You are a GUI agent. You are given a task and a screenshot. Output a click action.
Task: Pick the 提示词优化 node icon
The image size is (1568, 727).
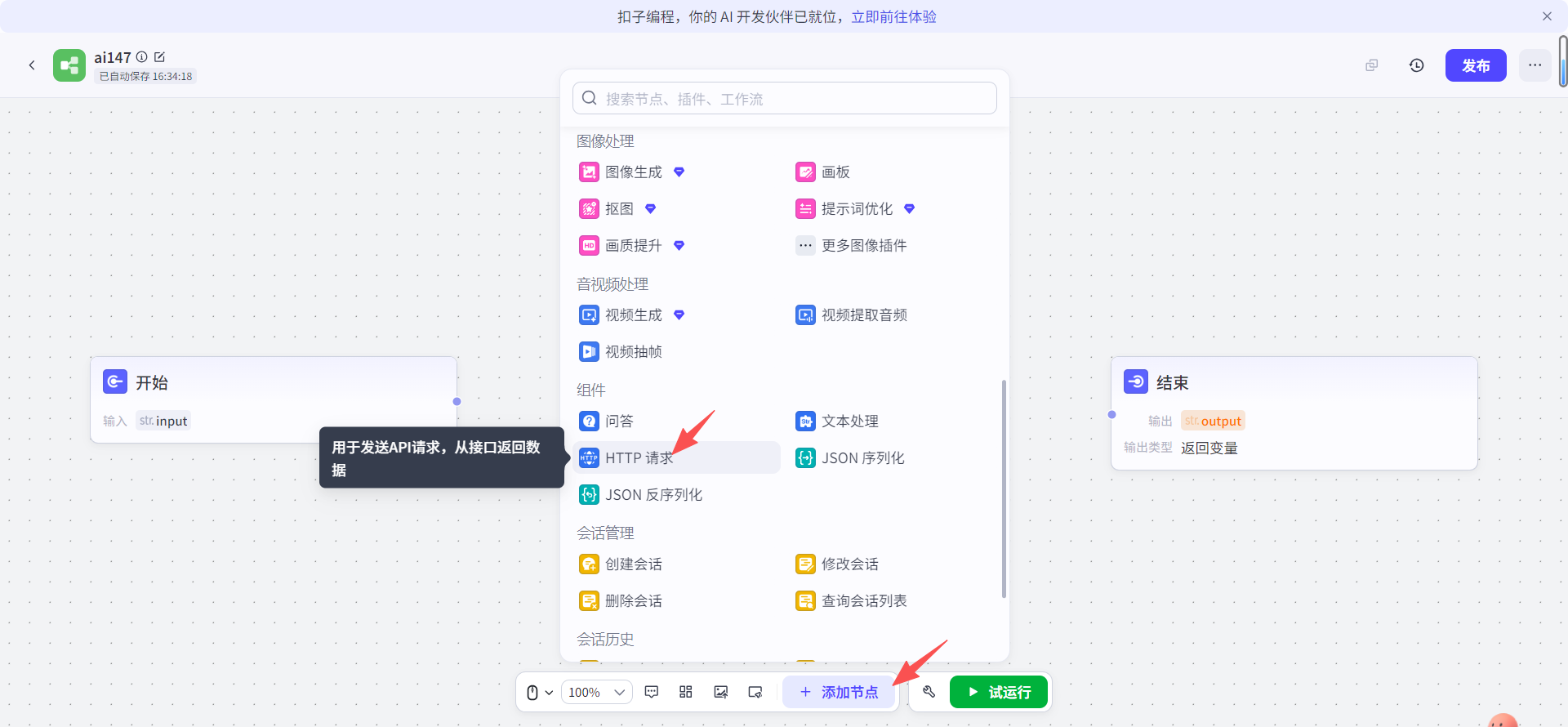805,209
